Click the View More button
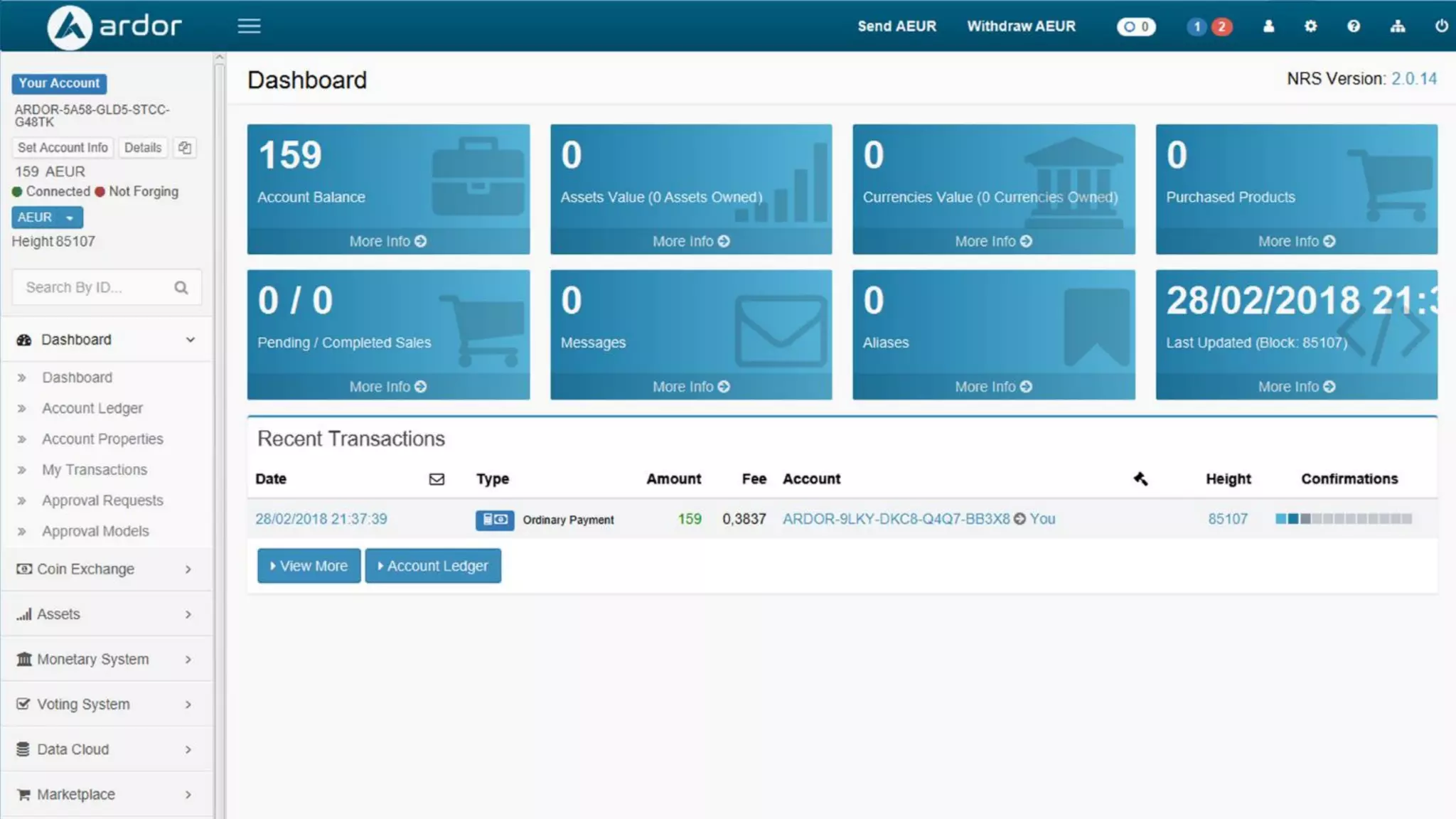 309,566
